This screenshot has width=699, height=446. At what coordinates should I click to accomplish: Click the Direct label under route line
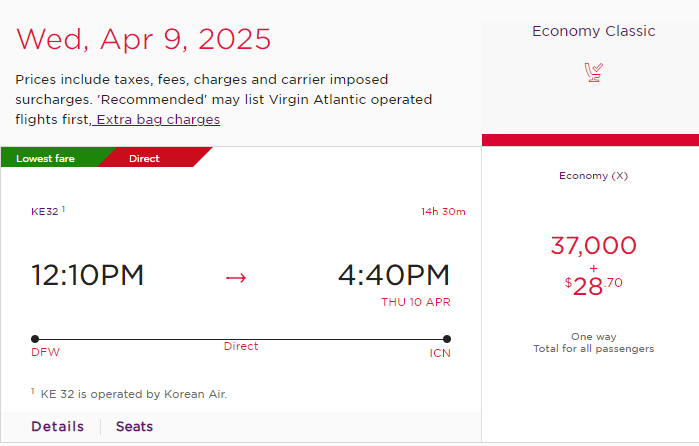pyautogui.click(x=241, y=346)
